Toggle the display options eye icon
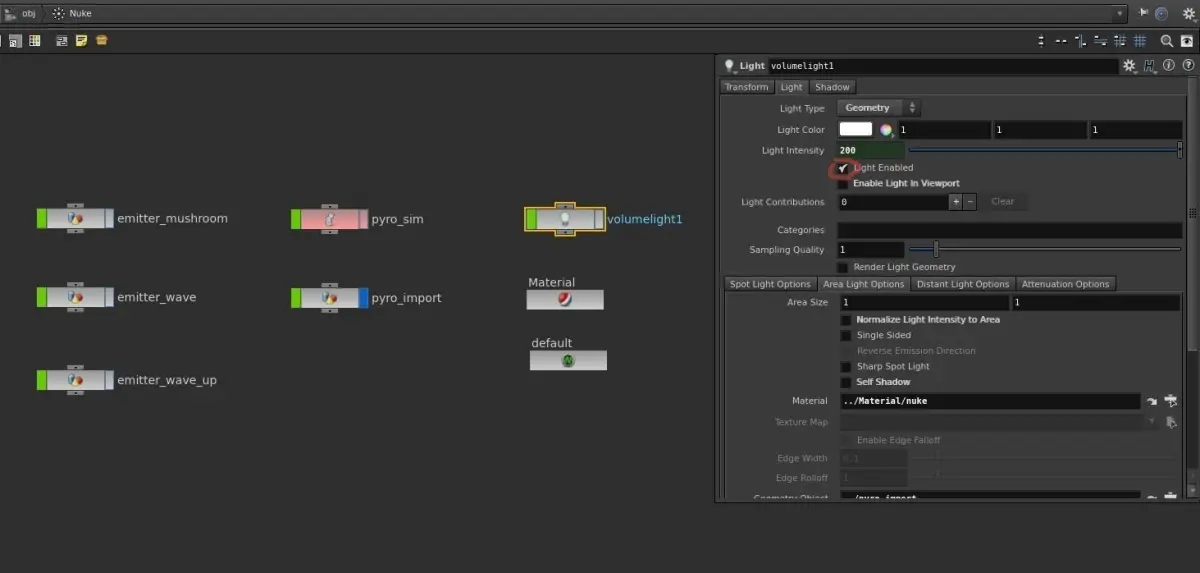 point(1187,41)
